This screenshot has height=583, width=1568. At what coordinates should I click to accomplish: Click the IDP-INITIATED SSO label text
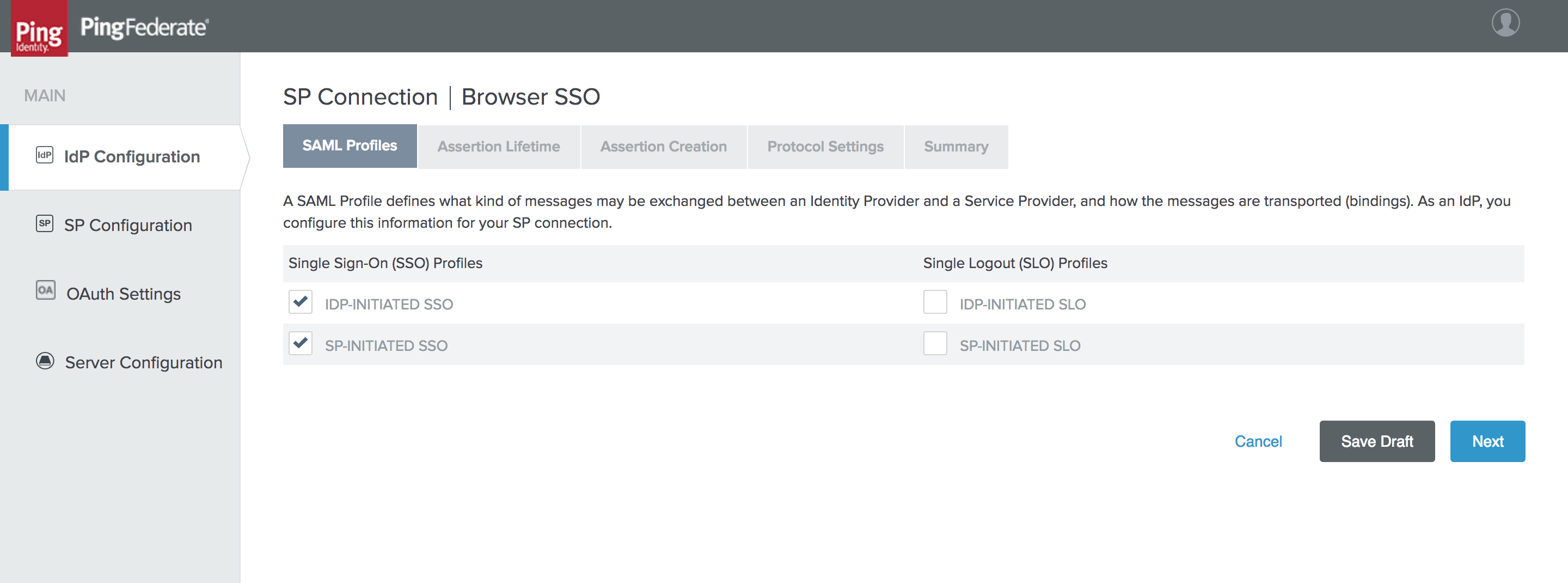(389, 305)
